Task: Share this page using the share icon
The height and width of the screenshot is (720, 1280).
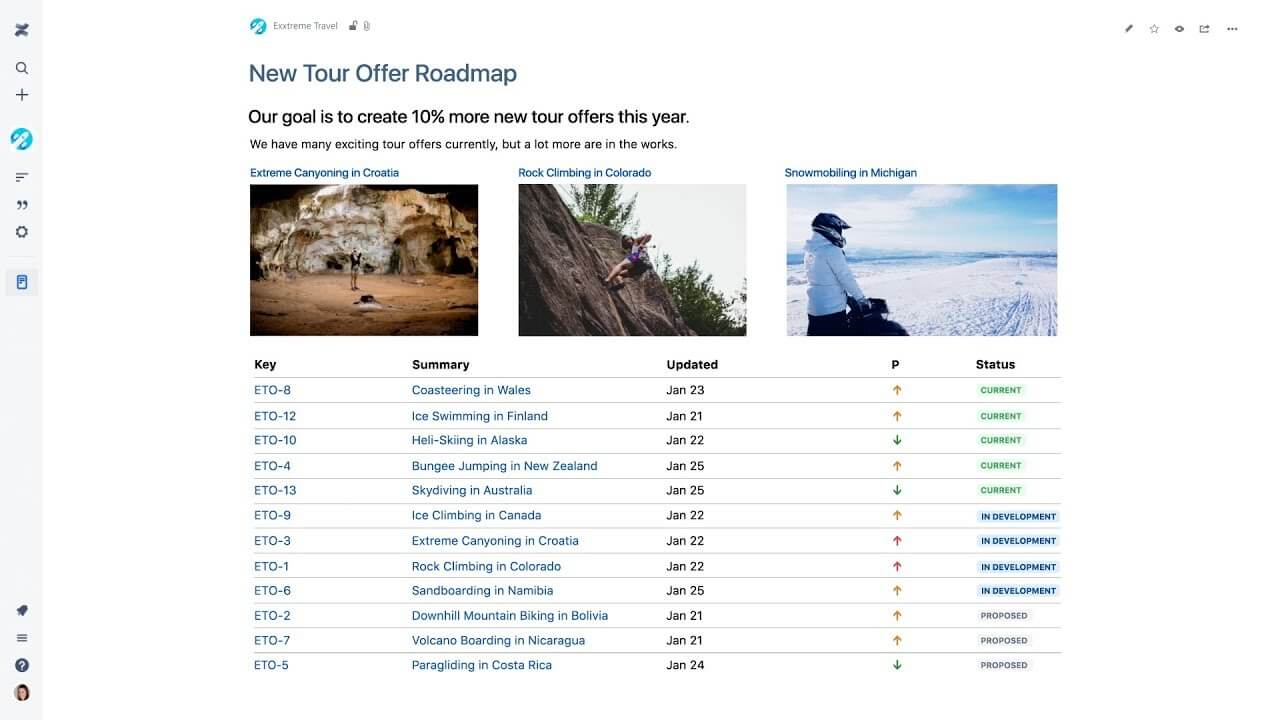Action: click(1205, 29)
